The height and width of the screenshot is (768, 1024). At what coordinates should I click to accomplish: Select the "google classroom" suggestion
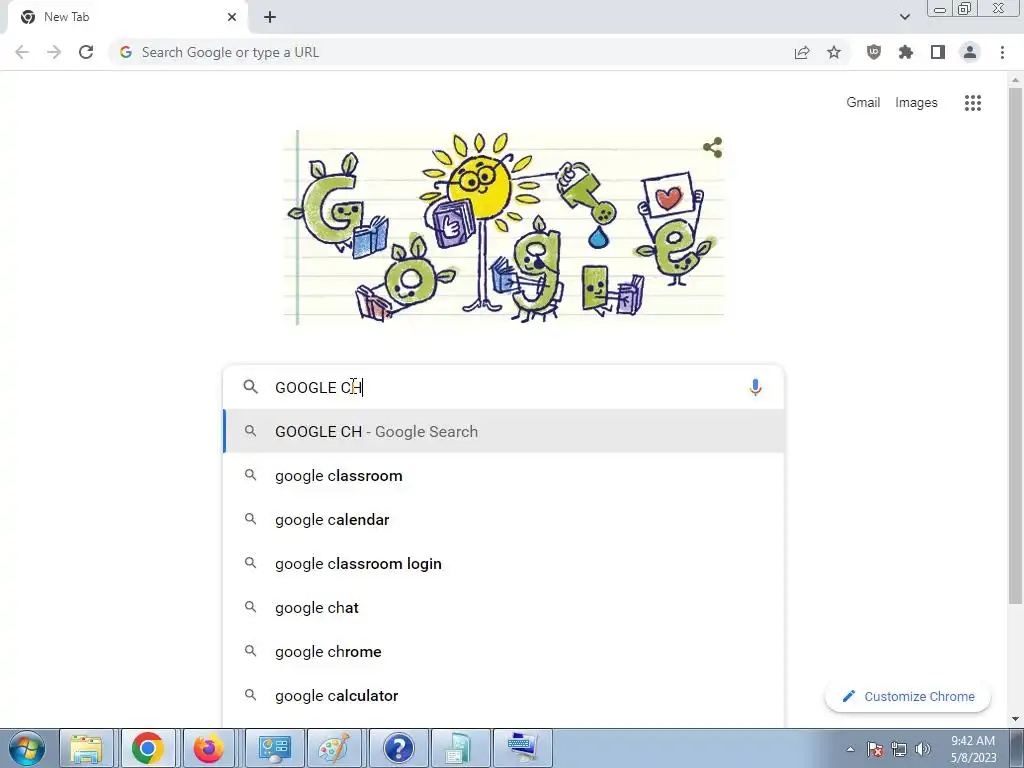[x=504, y=475]
